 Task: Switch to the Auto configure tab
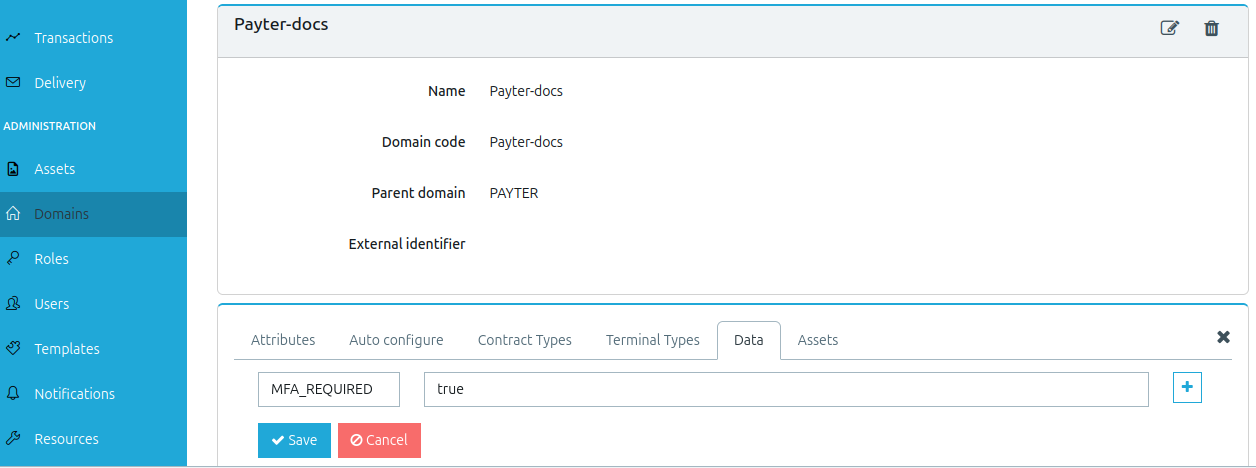tap(396, 340)
